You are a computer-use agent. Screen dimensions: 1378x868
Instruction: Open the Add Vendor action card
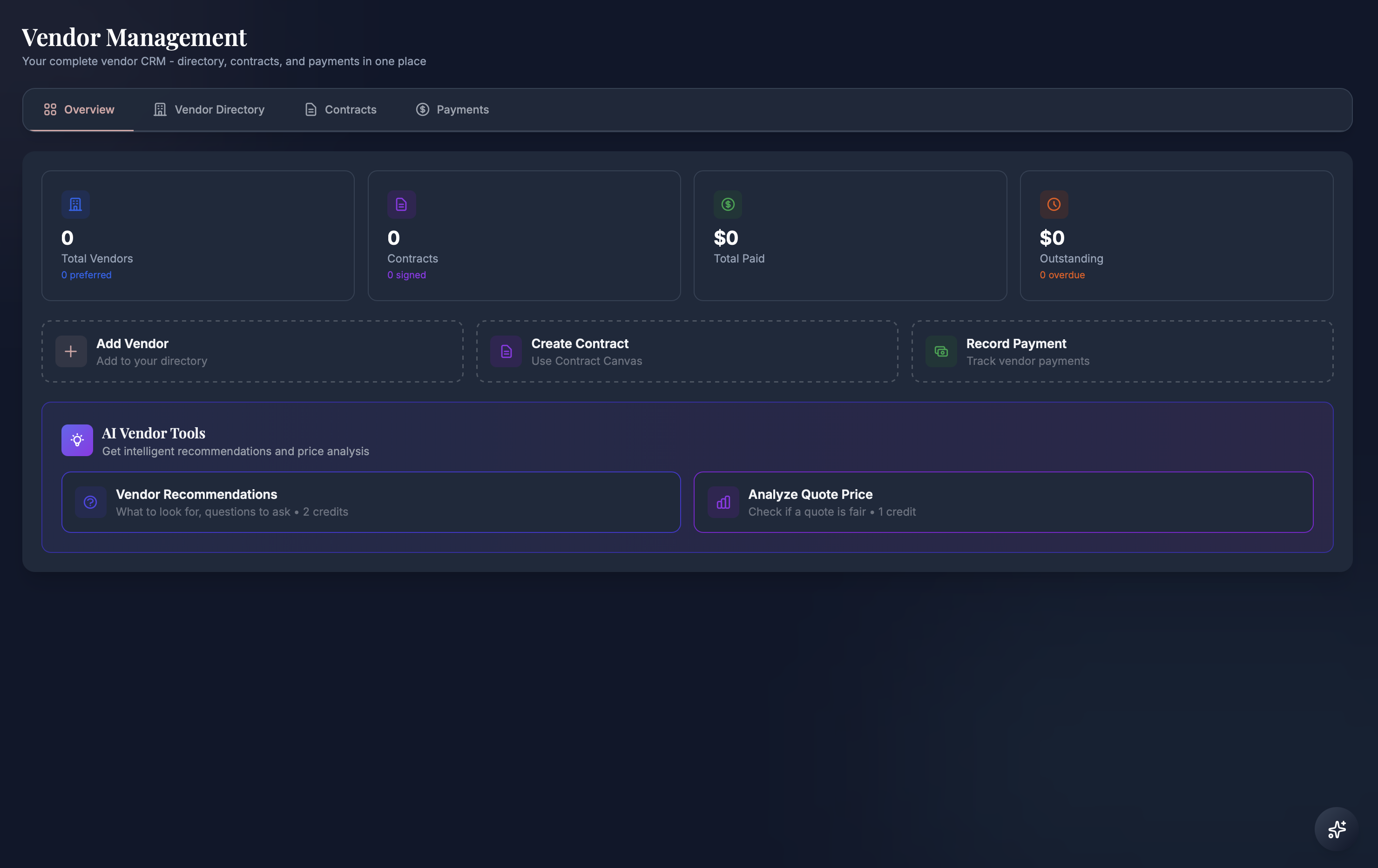point(252,351)
